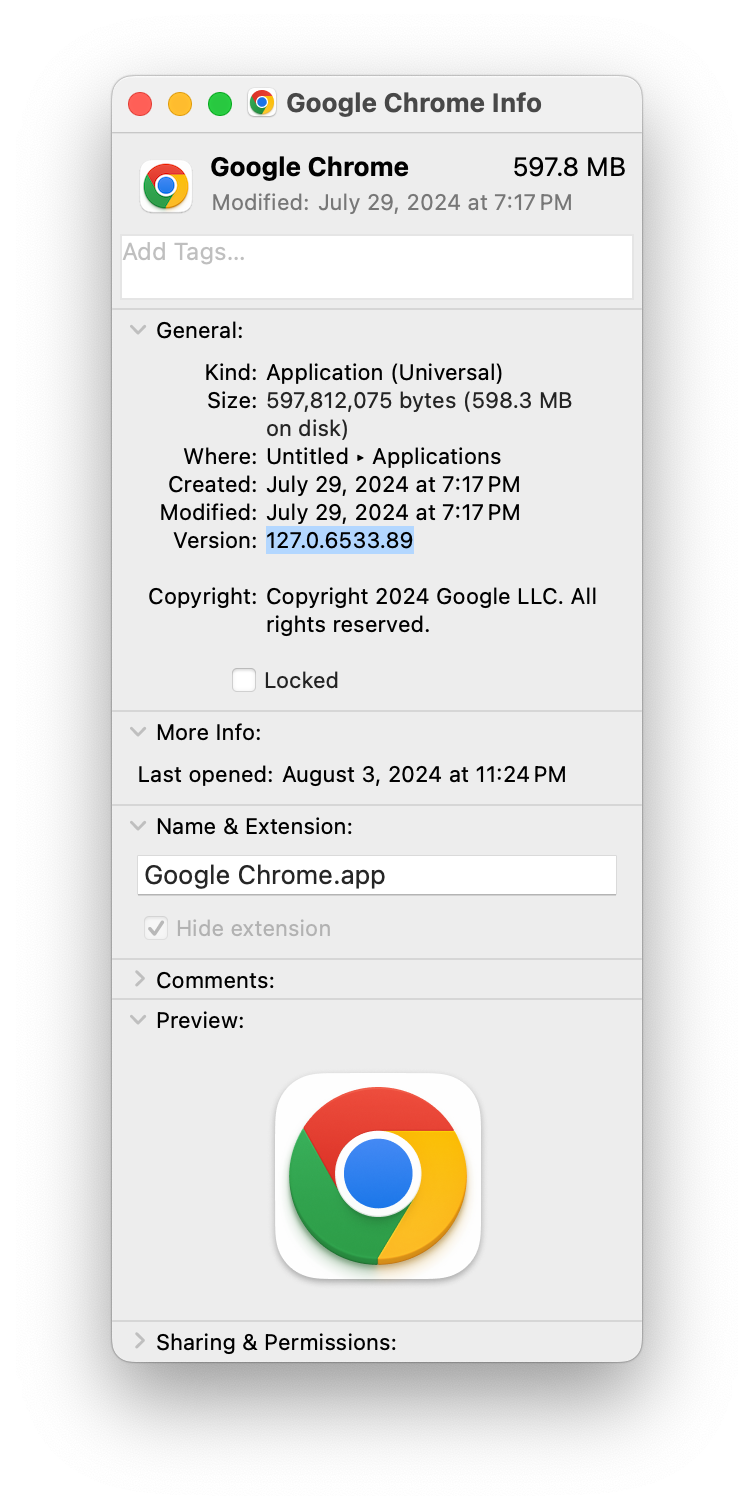Click the 597.8 MB size in header
This screenshot has width=754, height=1510.
pos(569,167)
